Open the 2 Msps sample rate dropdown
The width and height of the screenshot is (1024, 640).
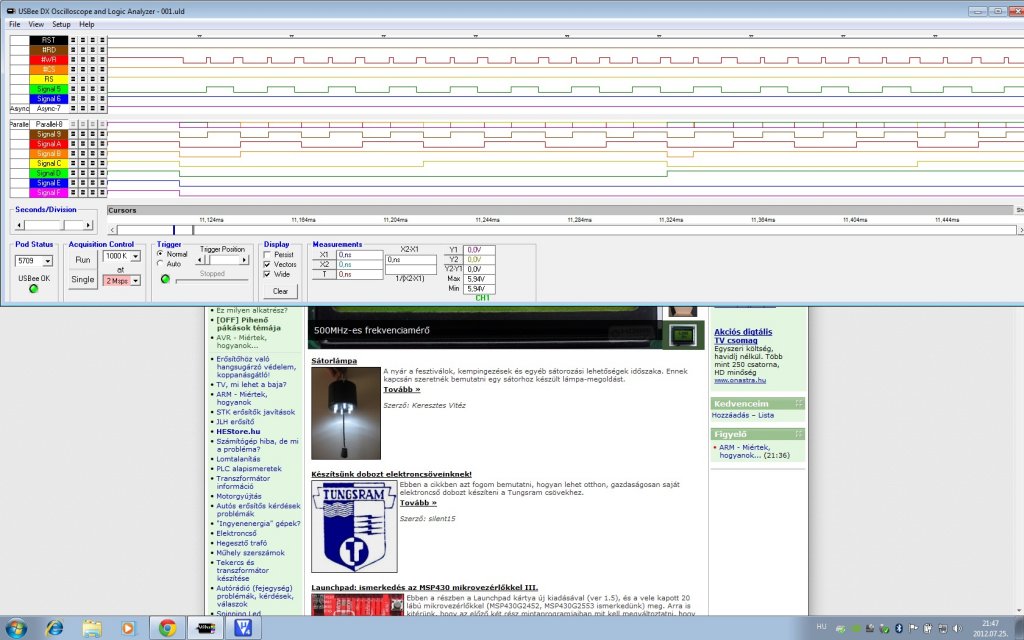tap(134, 281)
